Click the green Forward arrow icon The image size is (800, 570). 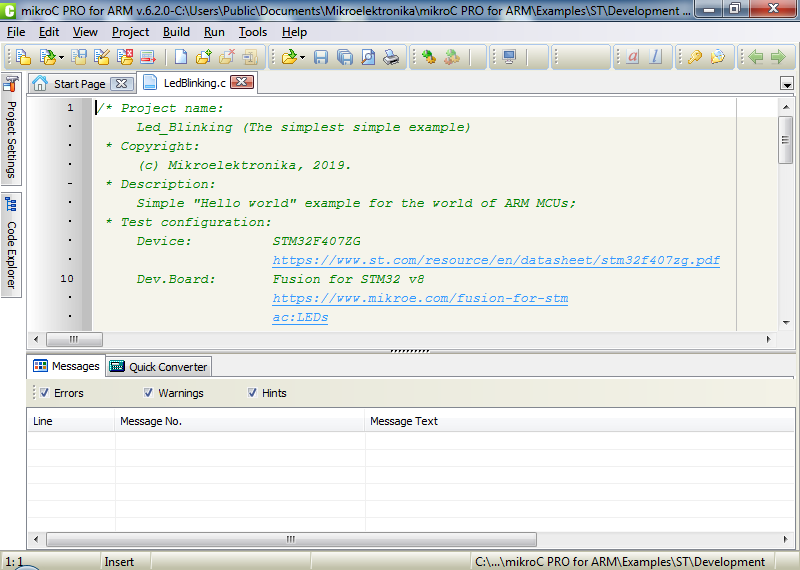pyautogui.click(x=778, y=57)
